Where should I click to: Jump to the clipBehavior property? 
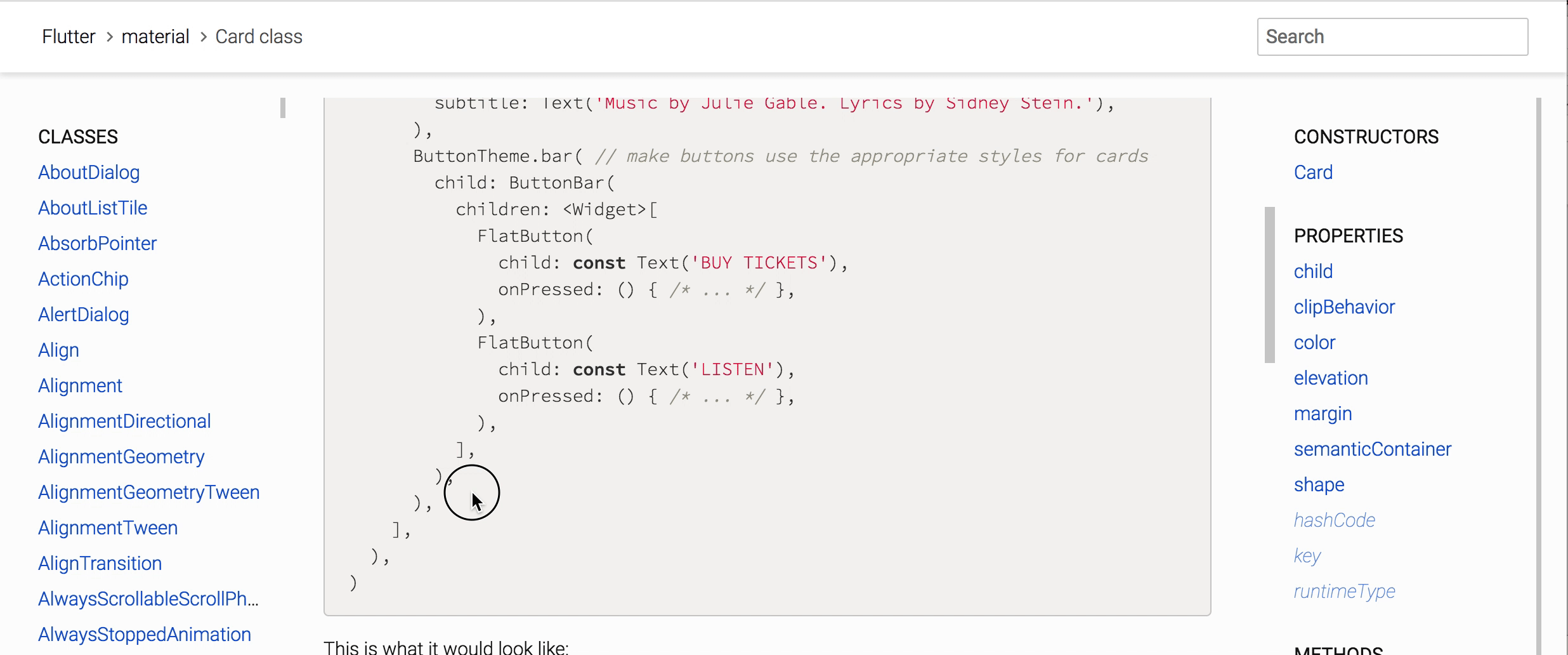click(1344, 307)
